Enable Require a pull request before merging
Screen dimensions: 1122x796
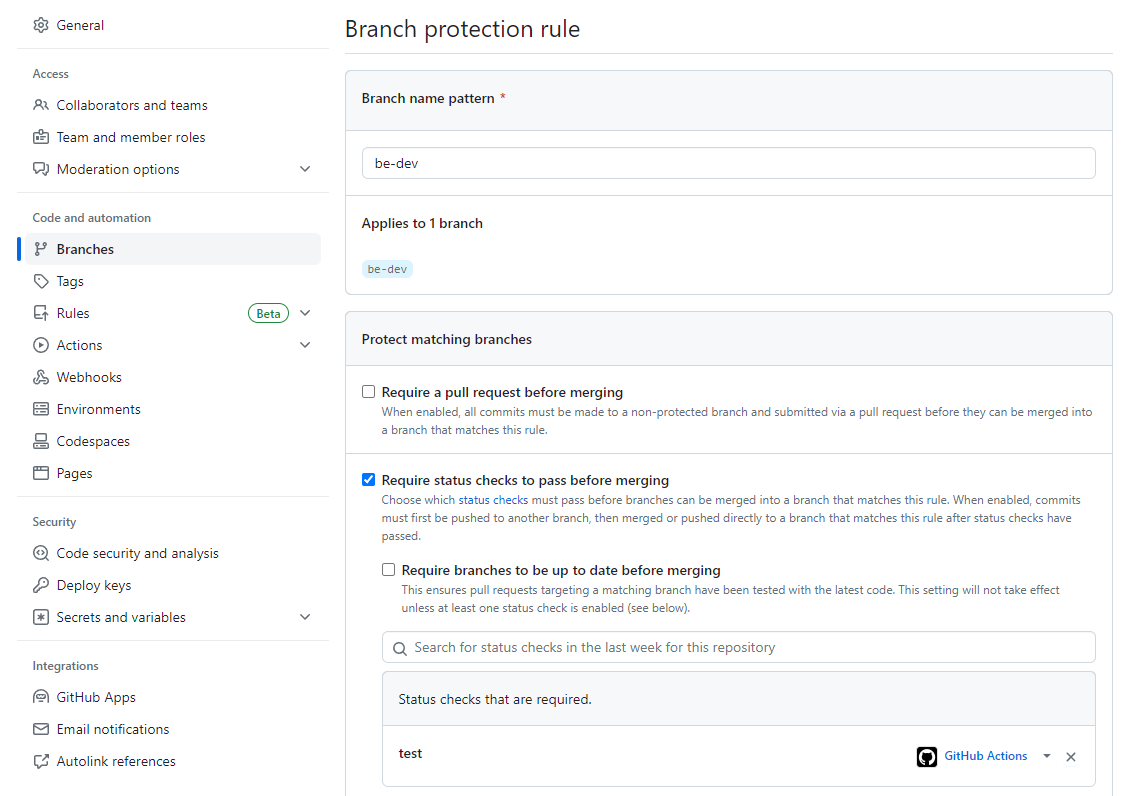click(368, 391)
